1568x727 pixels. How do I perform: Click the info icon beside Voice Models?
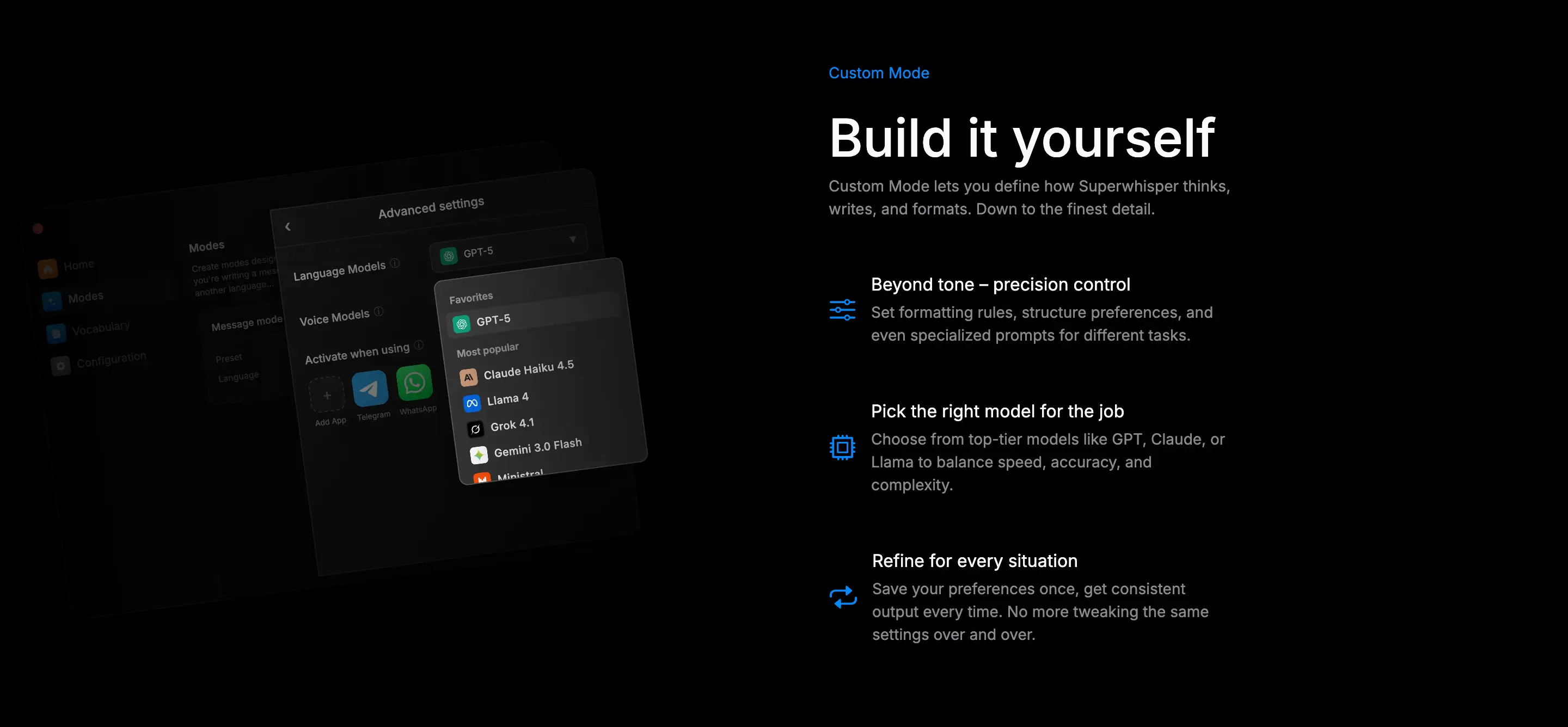pyautogui.click(x=378, y=311)
